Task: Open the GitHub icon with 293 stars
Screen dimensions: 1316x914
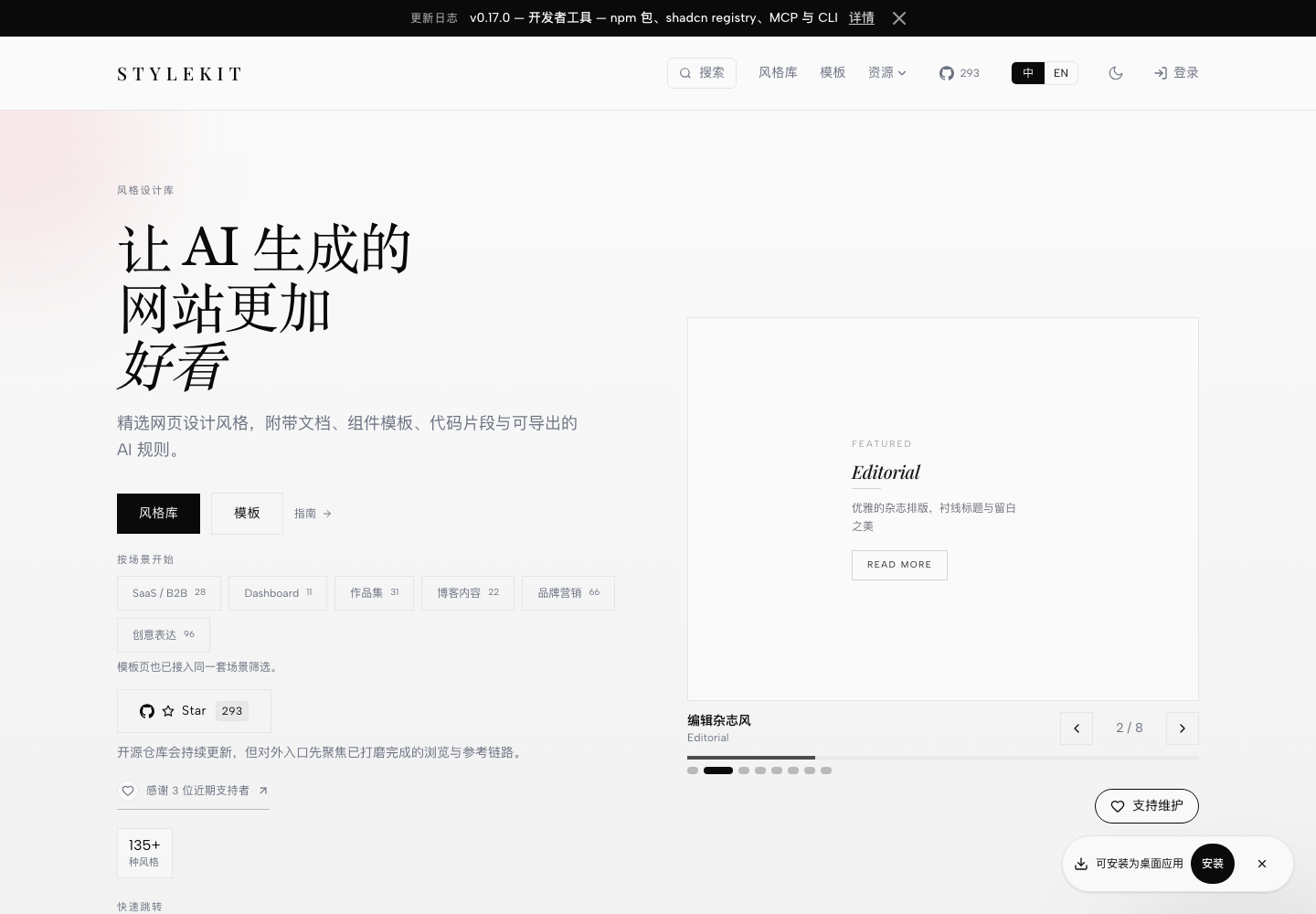Action: (959, 73)
